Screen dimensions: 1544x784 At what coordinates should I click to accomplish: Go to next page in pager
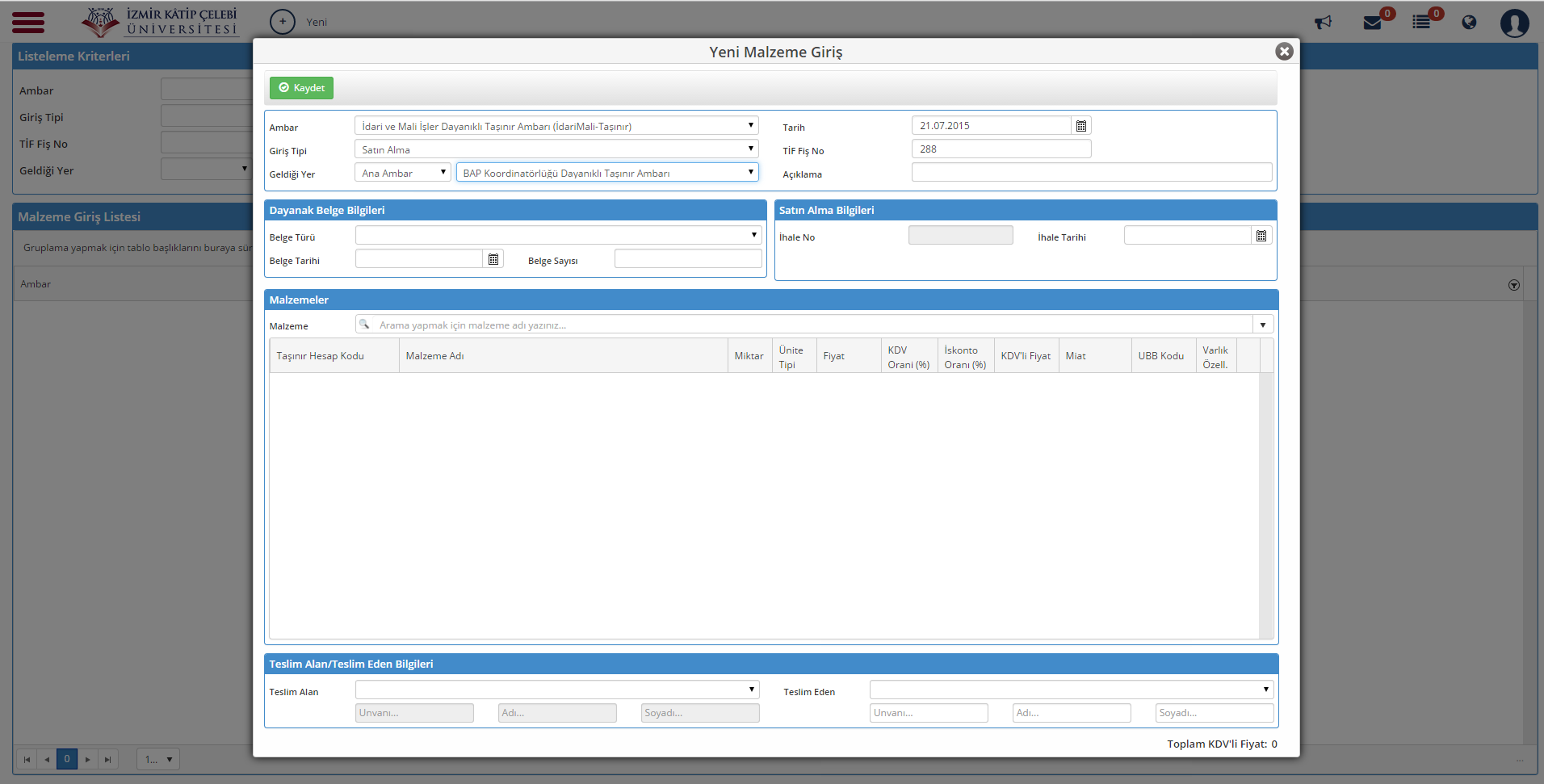click(x=88, y=759)
